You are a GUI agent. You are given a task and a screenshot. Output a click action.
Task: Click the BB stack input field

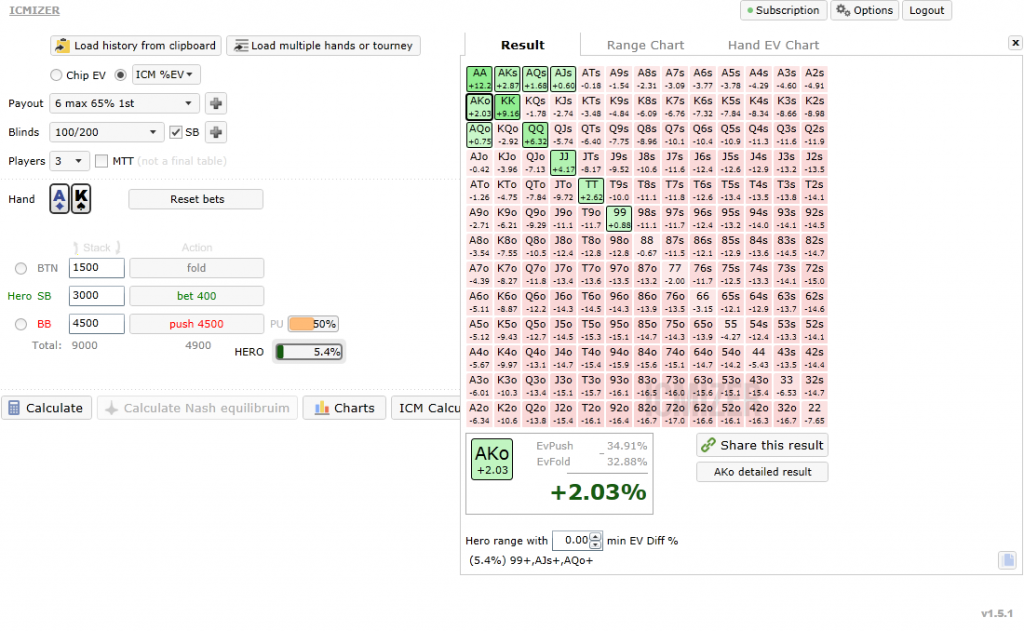pyautogui.click(x=97, y=324)
